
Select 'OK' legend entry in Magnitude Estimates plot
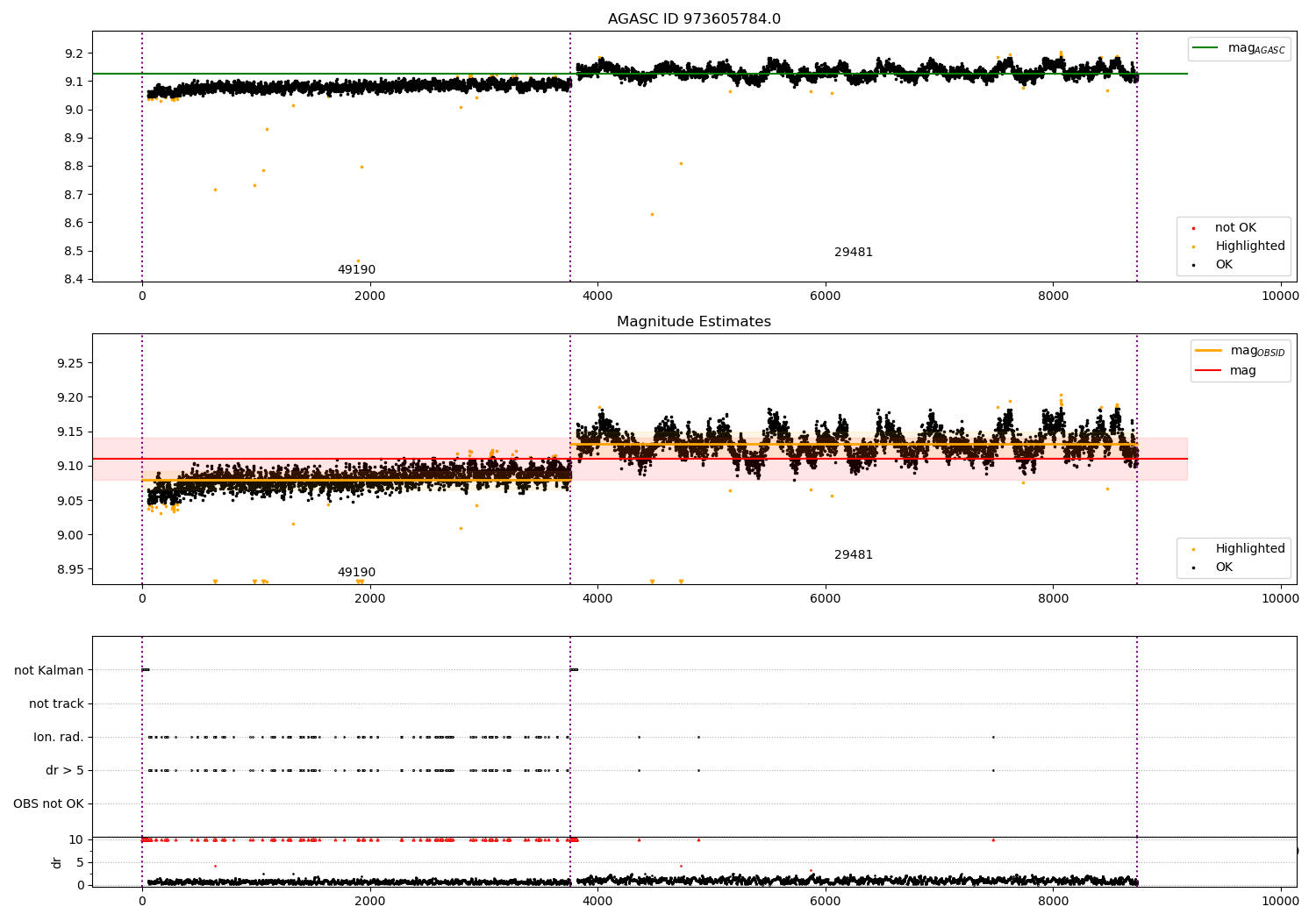pyautogui.click(x=1224, y=568)
